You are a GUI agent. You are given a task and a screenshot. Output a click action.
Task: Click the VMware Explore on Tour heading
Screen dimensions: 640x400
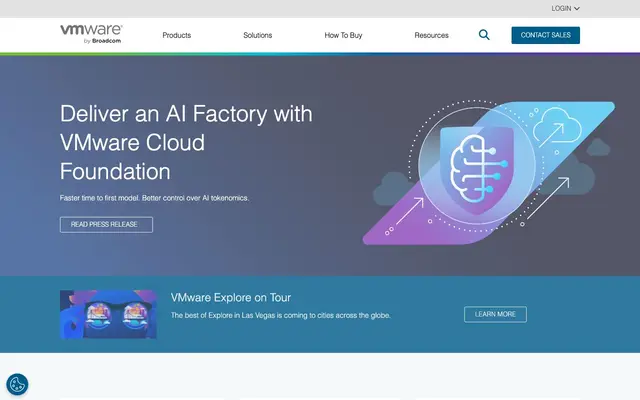click(x=231, y=298)
